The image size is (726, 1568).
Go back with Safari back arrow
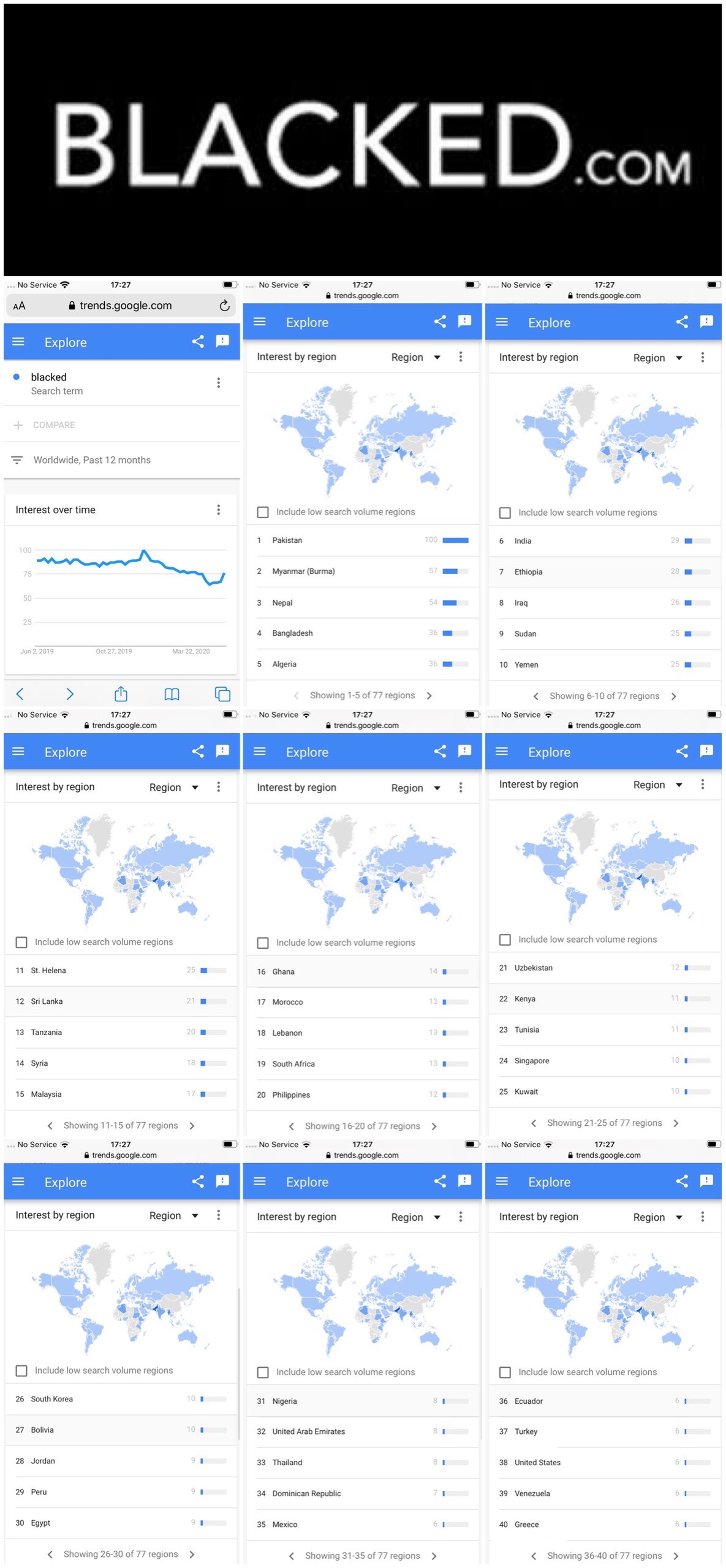pyautogui.click(x=20, y=694)
